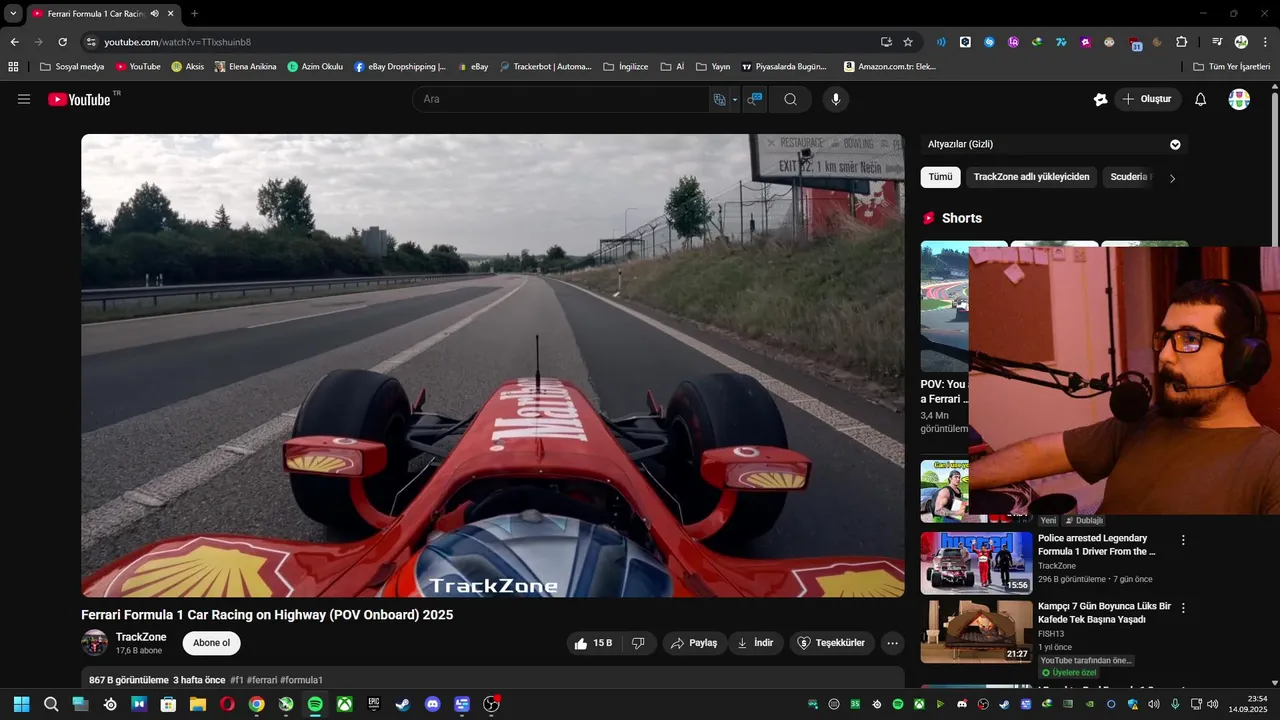Open the Police arrested Legendary video thumbnail
Viewport: 1280px width, 720px height.
click(x=977, y=562)
